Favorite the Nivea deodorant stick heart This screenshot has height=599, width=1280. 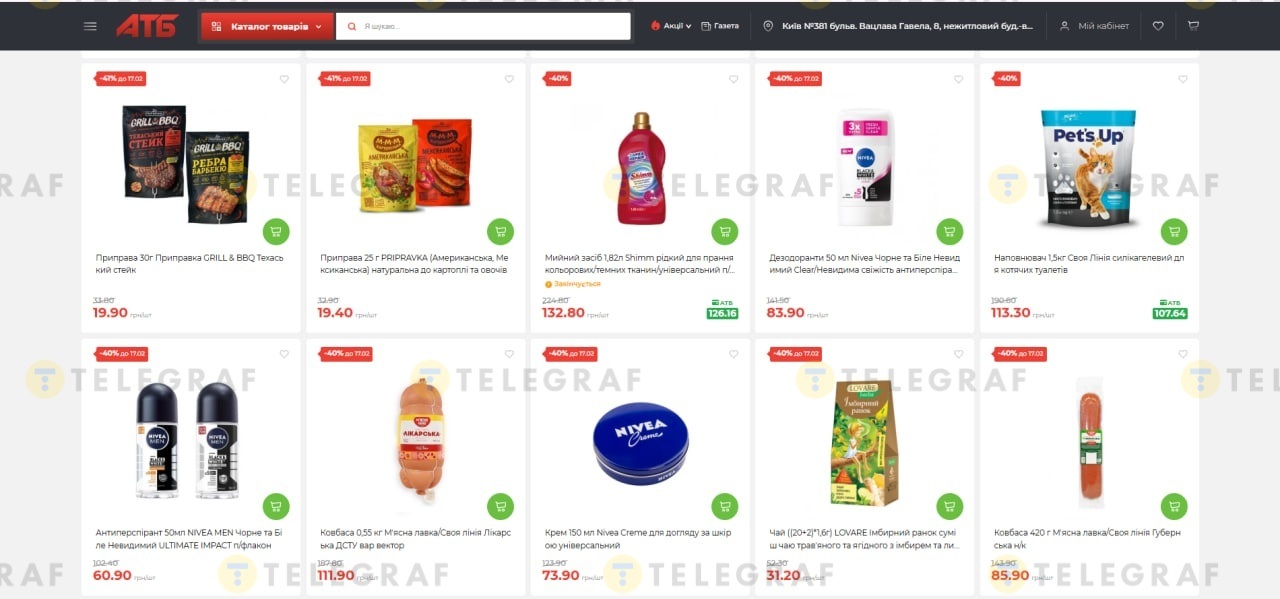click(x=958, y=79)
